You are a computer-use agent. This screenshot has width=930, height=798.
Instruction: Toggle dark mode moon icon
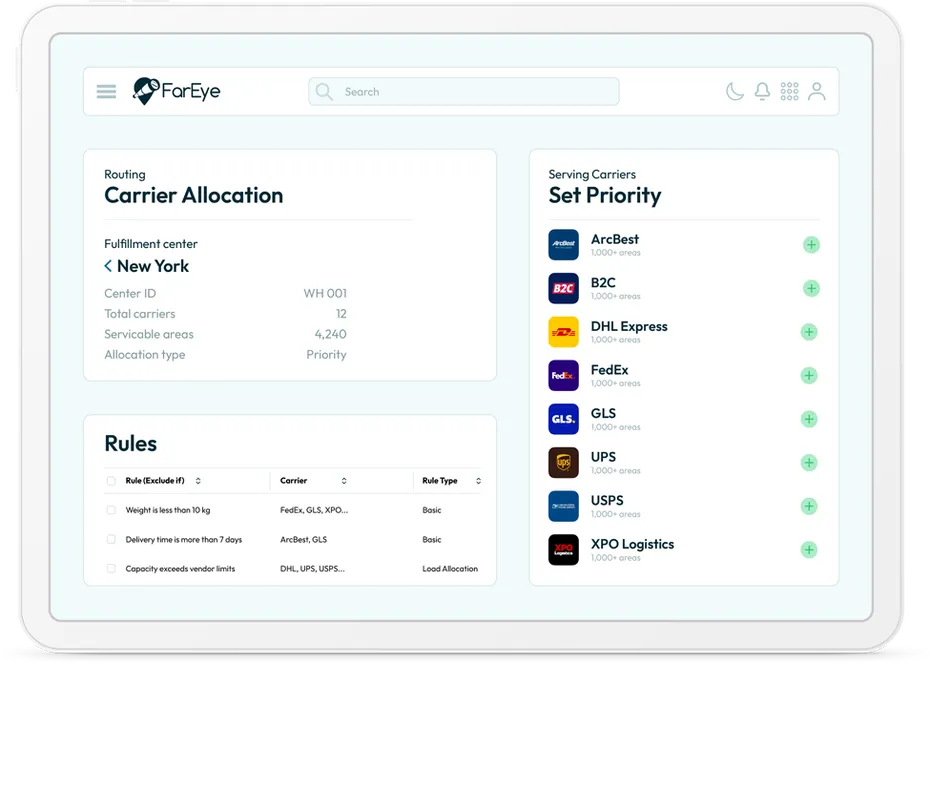735,92
